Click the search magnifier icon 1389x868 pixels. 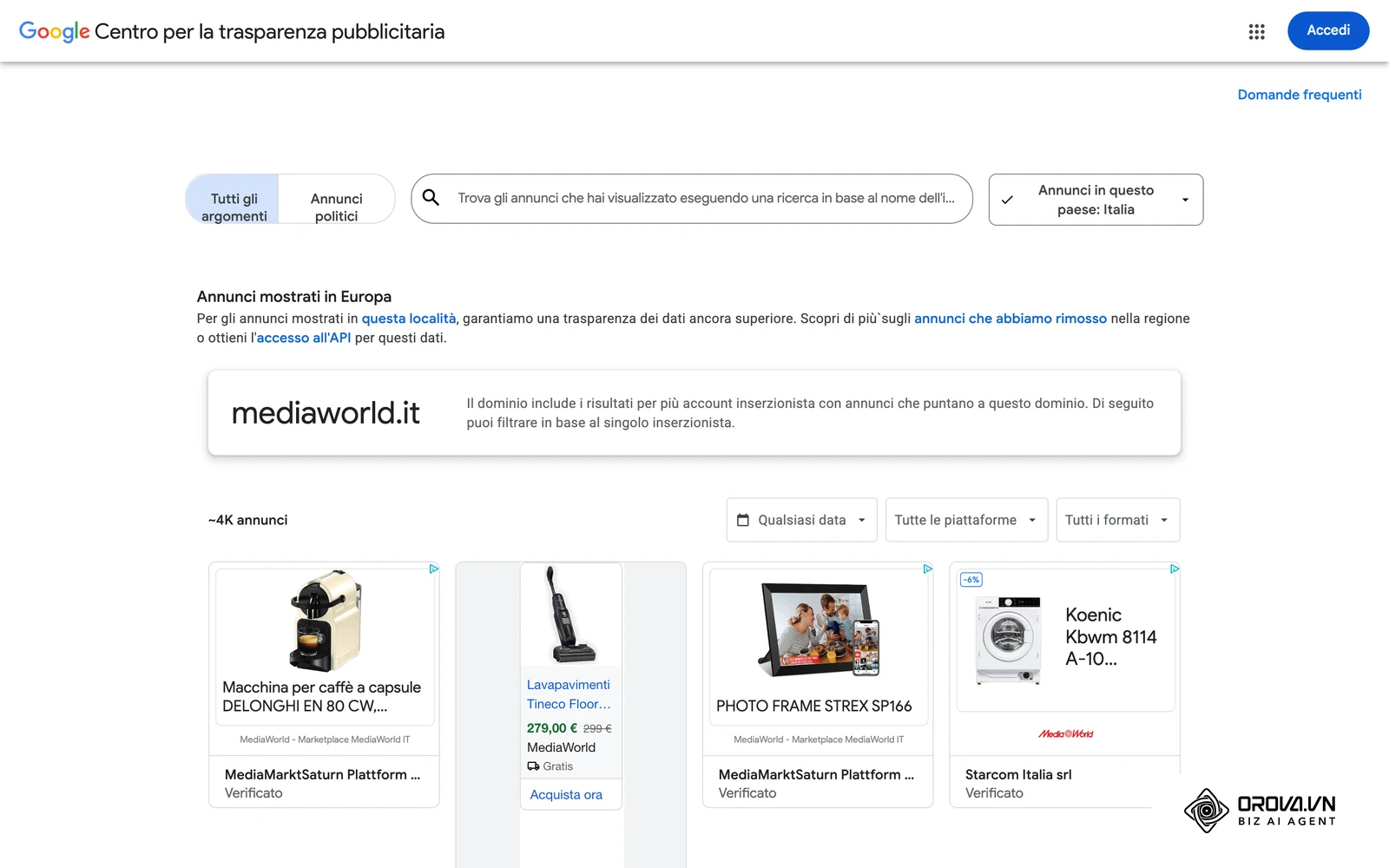(431, 198)
